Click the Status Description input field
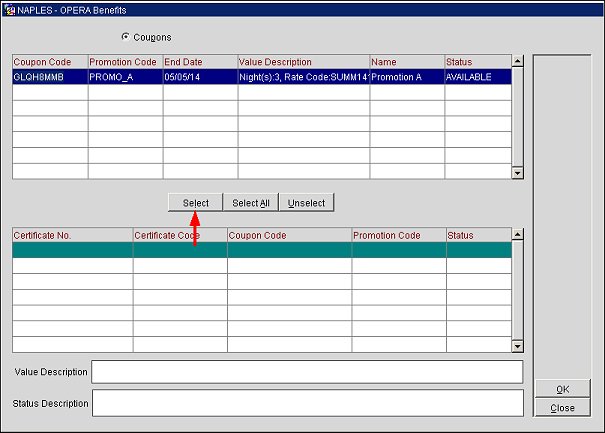605x433 pixels. point(307,404)
